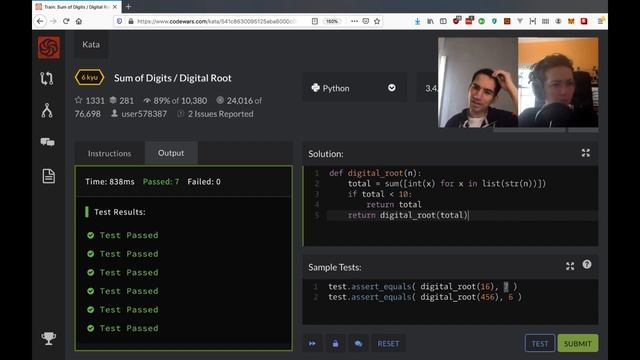This screenshot has height=360, width=640.
Task: Reload the page in the browser
Action: coord(66,21)
